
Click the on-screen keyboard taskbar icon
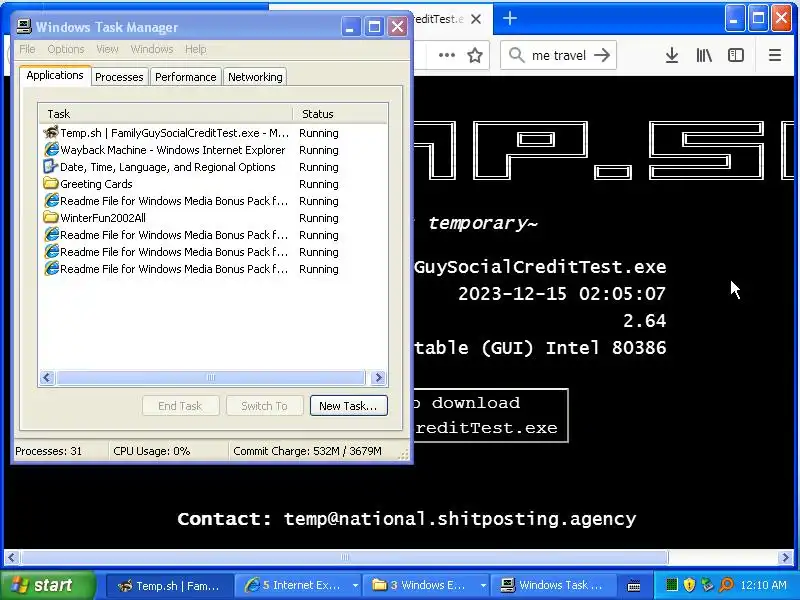coord(634,586)
